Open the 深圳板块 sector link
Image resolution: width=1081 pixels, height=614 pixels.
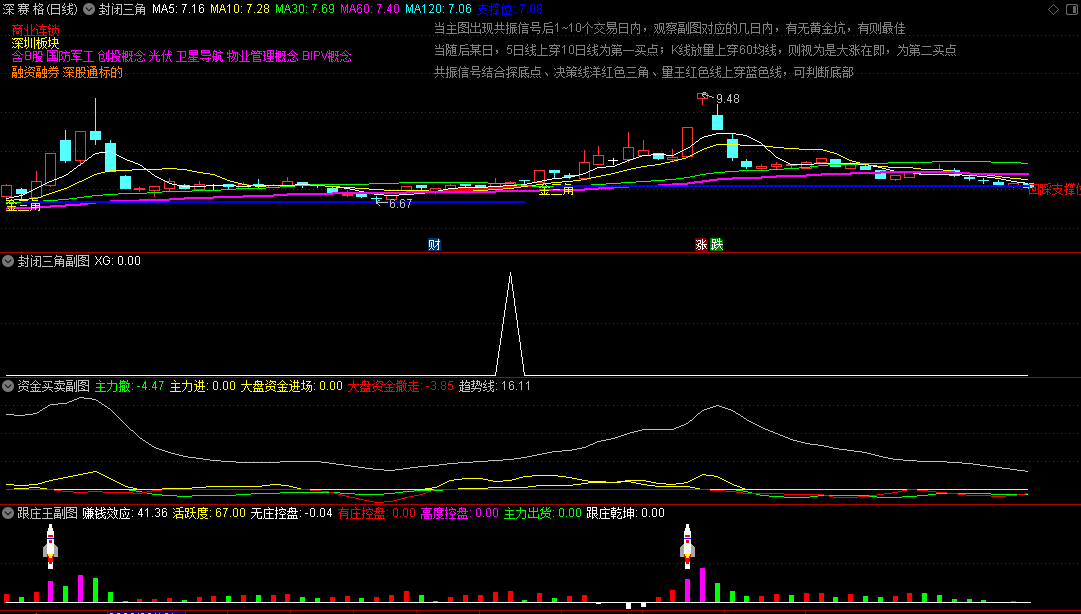(x=36, y=43)
